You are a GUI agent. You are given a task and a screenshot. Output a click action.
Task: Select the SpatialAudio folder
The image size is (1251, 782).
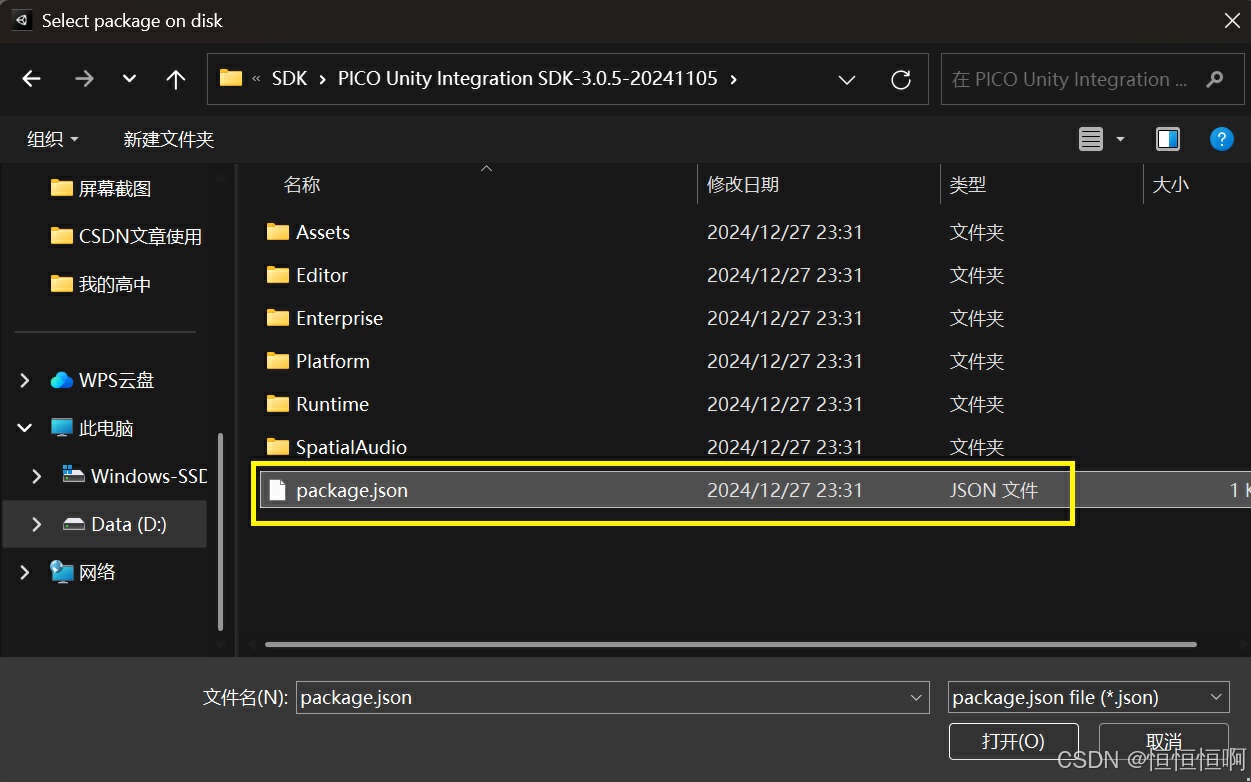point(351,447)
